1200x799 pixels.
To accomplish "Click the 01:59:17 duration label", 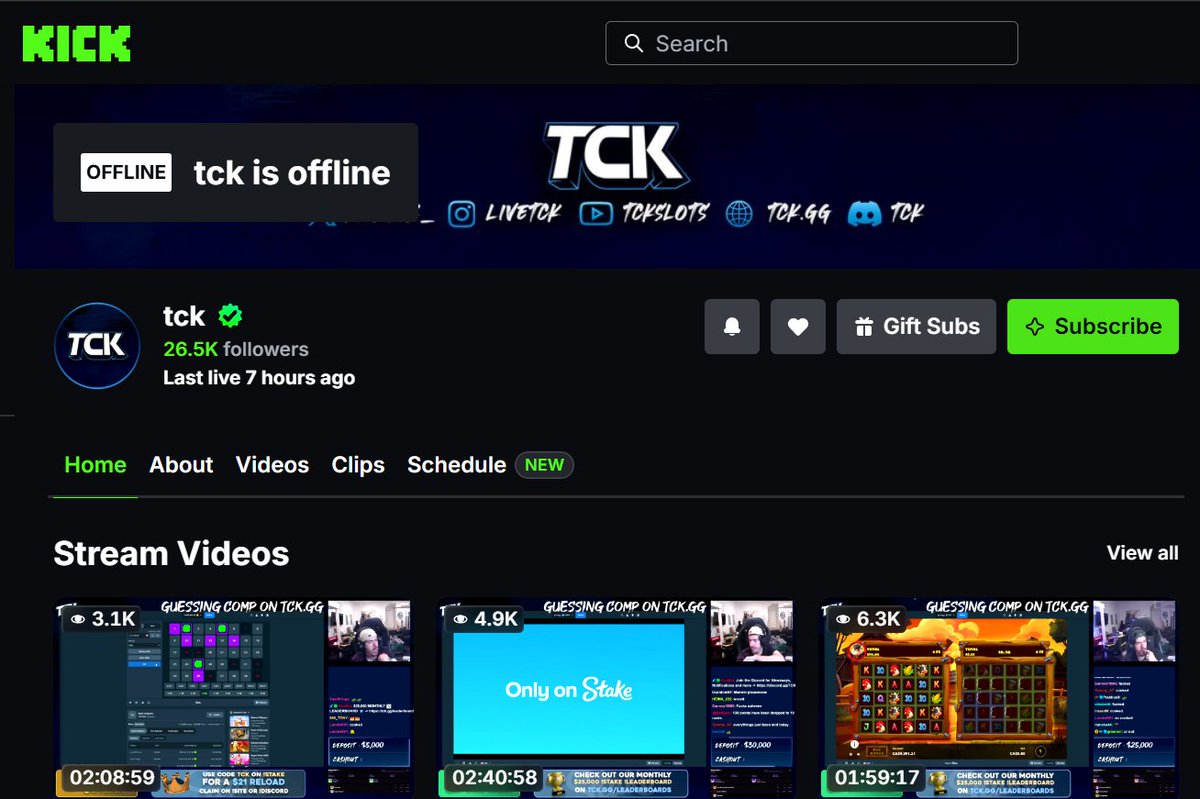I will tap(878, 777).
